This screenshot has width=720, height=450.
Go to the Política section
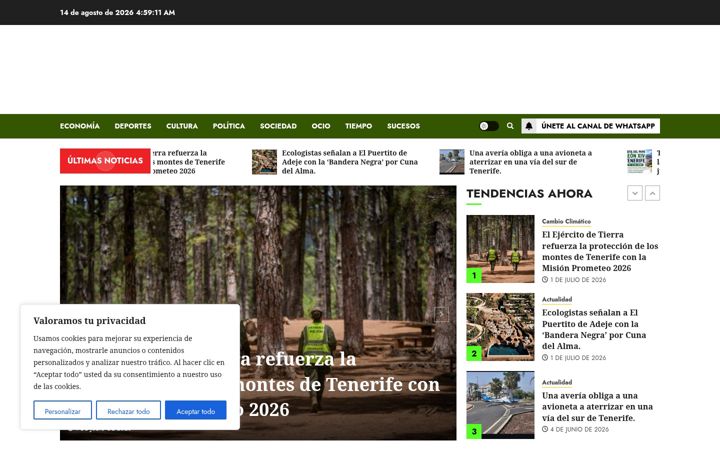click(229, 126)
